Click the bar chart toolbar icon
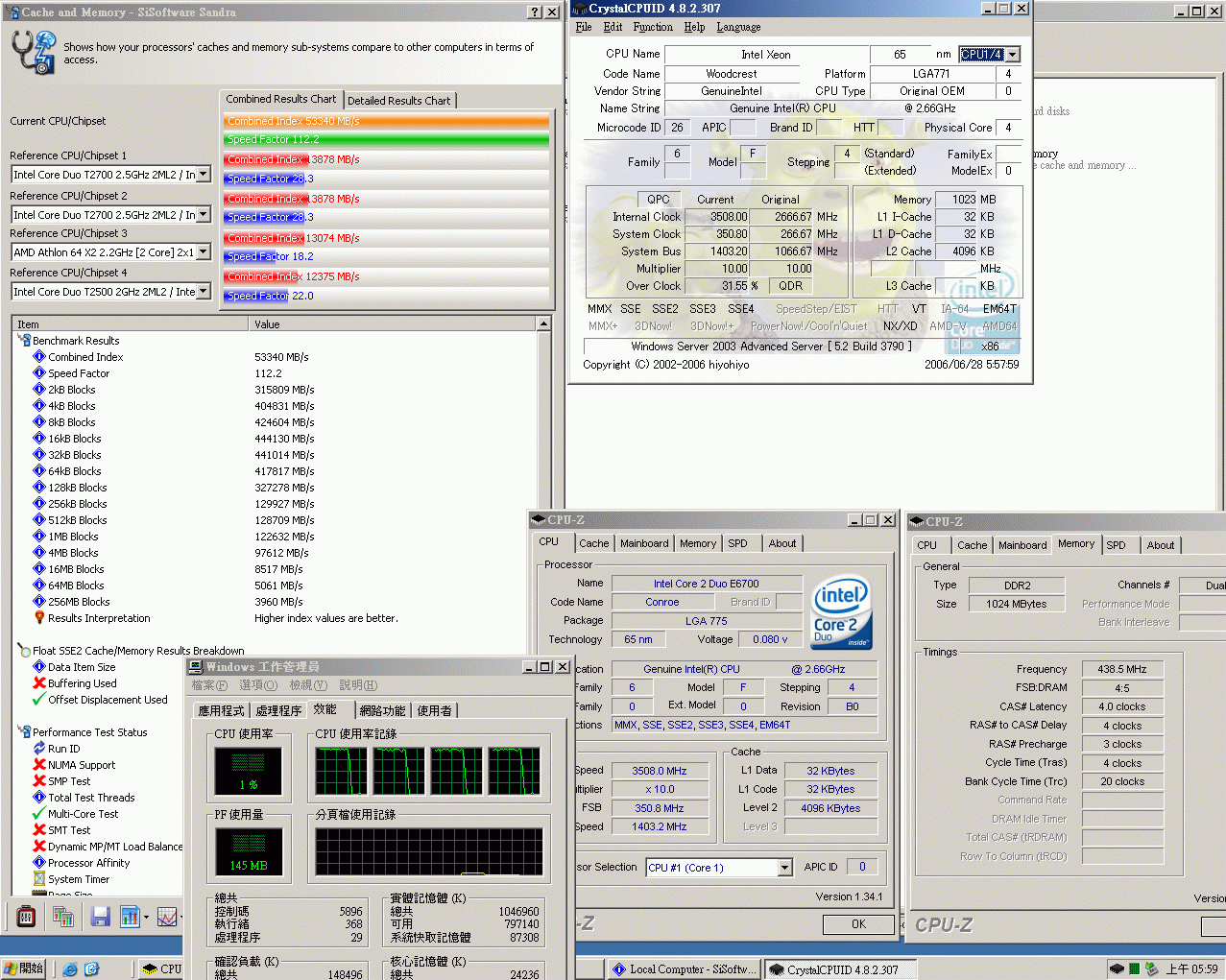The height and width of the screenshot is (980, 1226). pyautogui.click(x=130, y=917)
